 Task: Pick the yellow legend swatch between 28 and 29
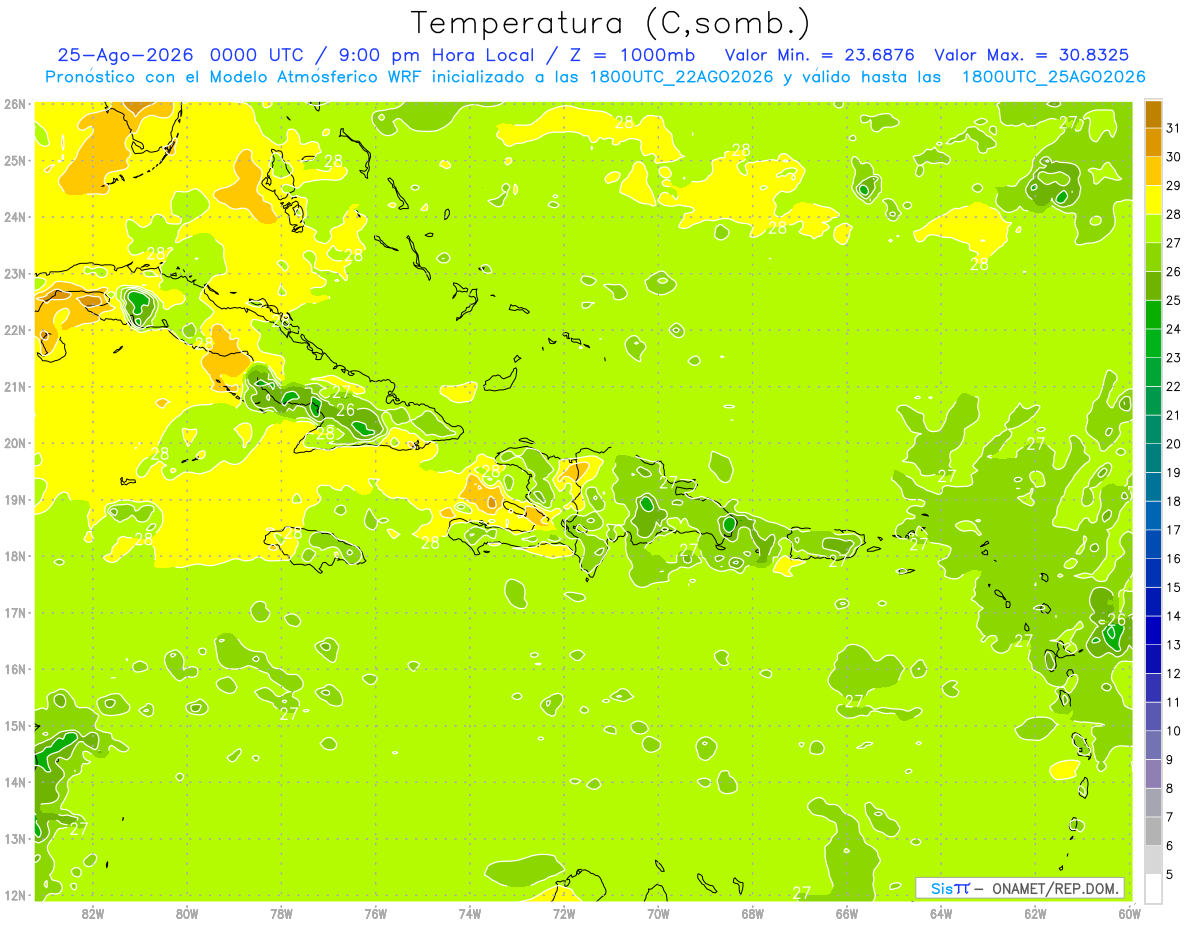click(x=1153, y=200)
